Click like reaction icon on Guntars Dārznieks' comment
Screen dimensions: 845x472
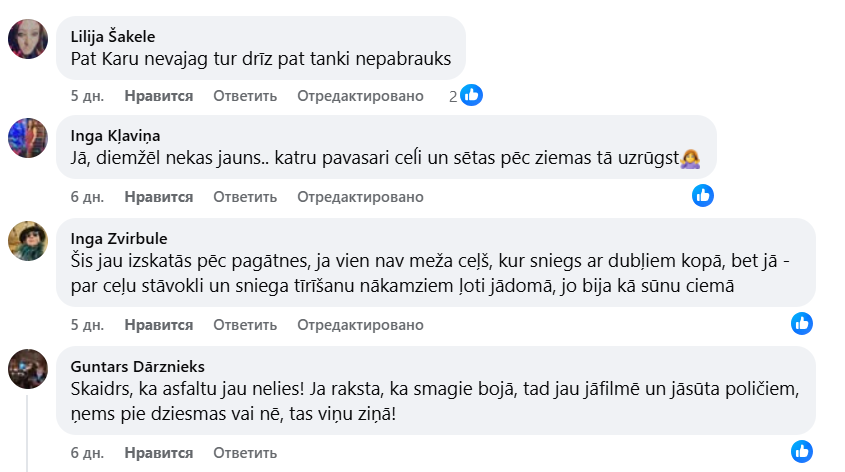[802, 450]
